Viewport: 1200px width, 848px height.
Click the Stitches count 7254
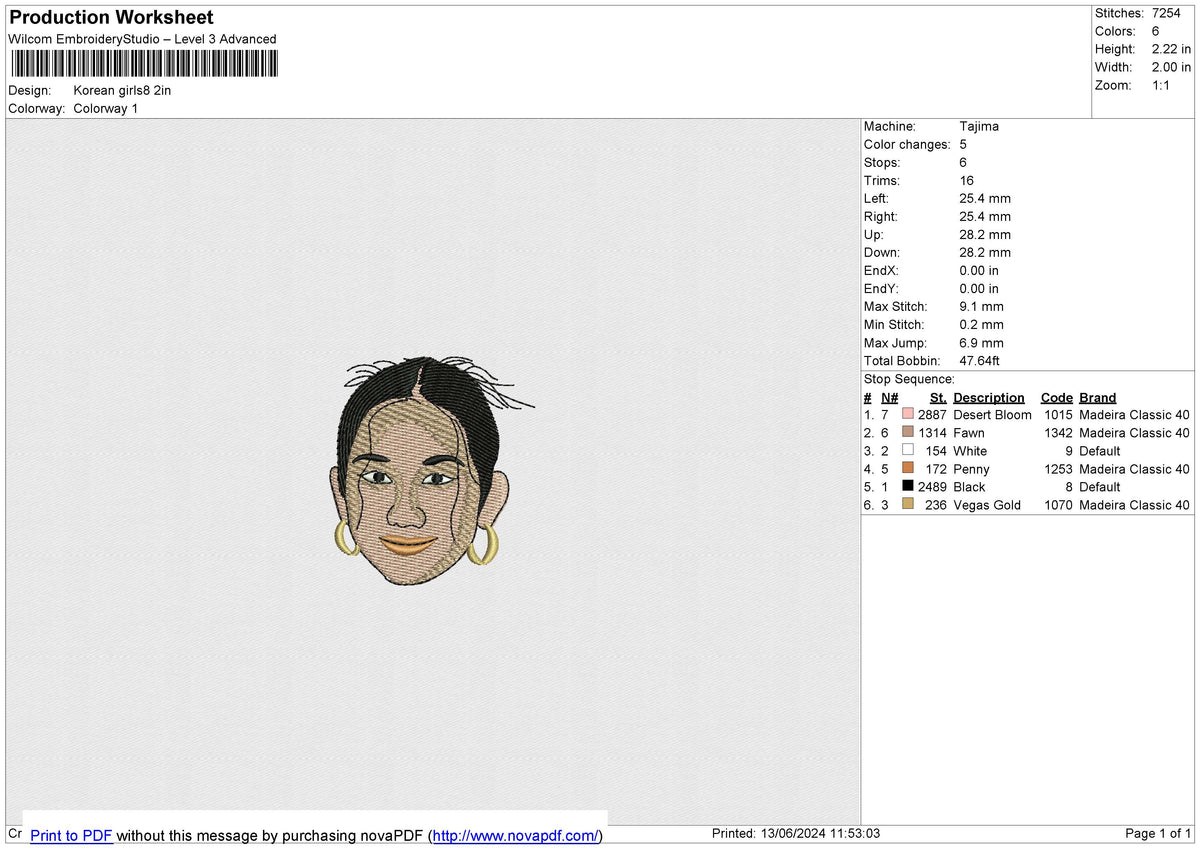1166,13
